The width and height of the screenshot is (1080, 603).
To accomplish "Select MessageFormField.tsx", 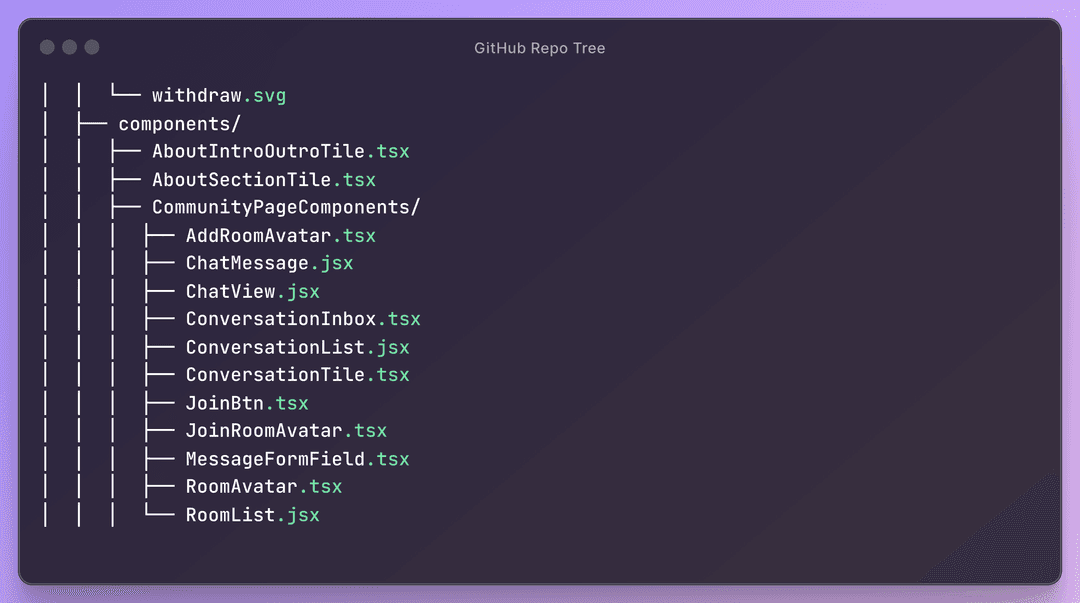I will (x=298, y=459).
